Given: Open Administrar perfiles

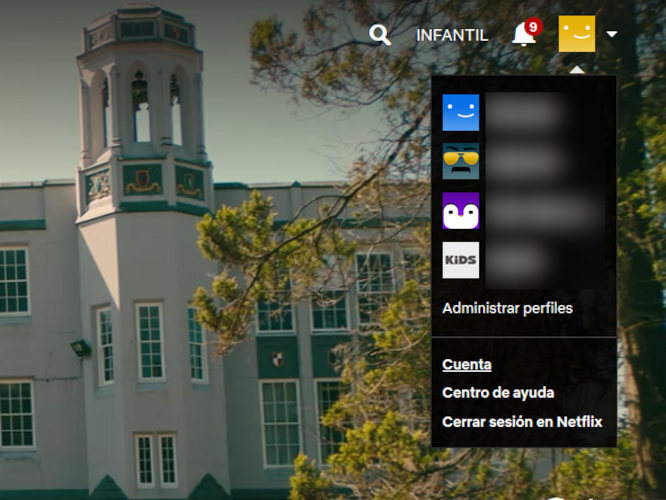Looking at the screenshot, I should (x=508, y=308).
